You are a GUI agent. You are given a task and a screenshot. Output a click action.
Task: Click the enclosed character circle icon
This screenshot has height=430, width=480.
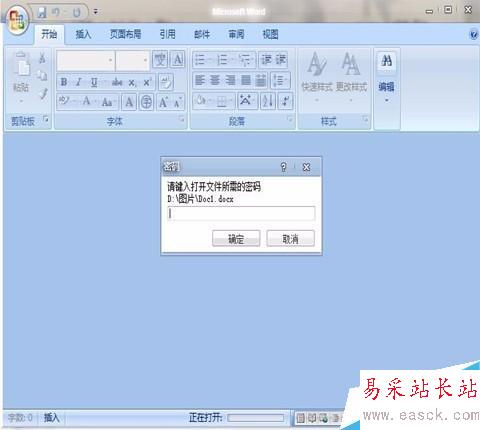click(x=146, y=102)
